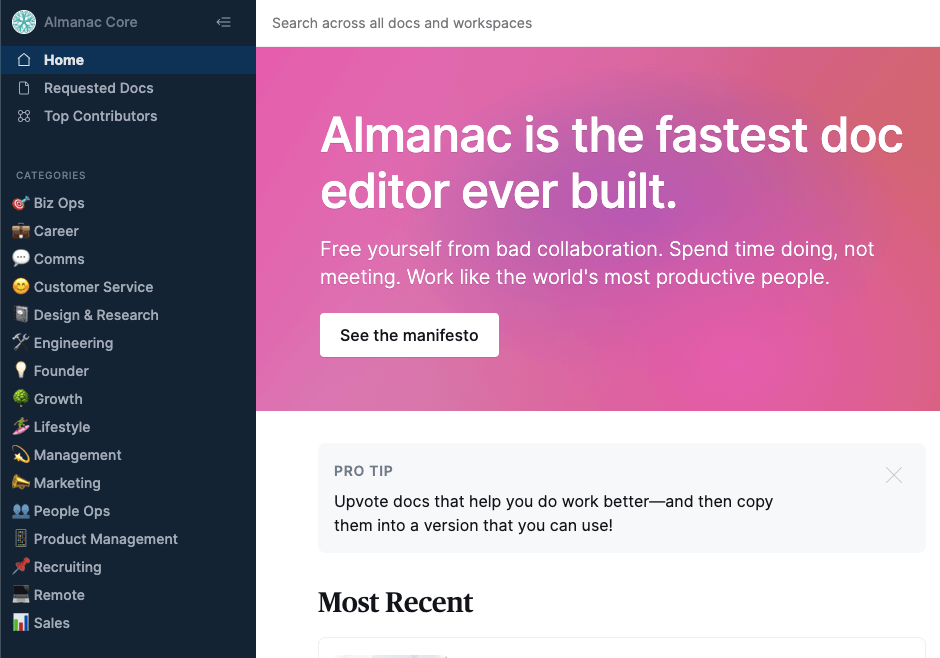Navigate to Requested Docs
Screen dimensions: 940x658
tap(98, 88)
